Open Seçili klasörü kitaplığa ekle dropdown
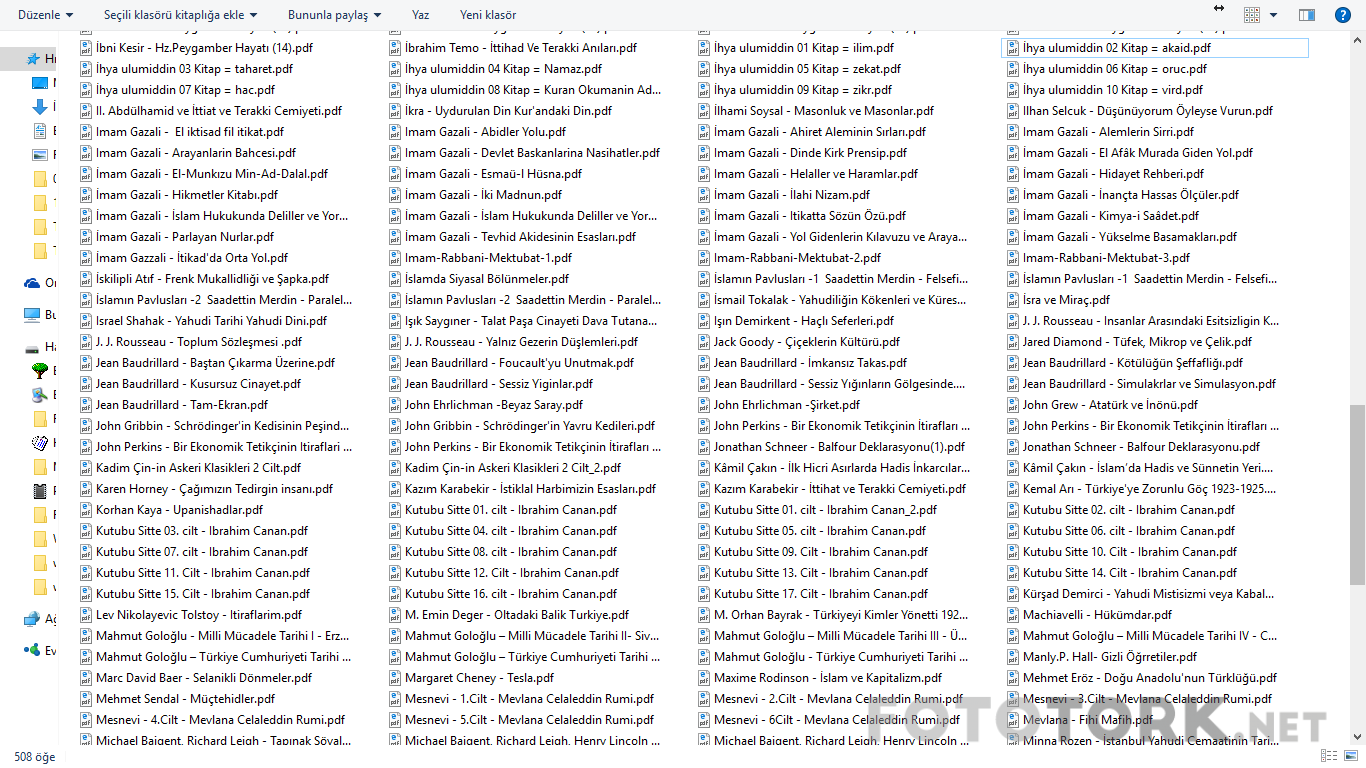Viewport: 1366px width, 768px height. click(180, 15)
